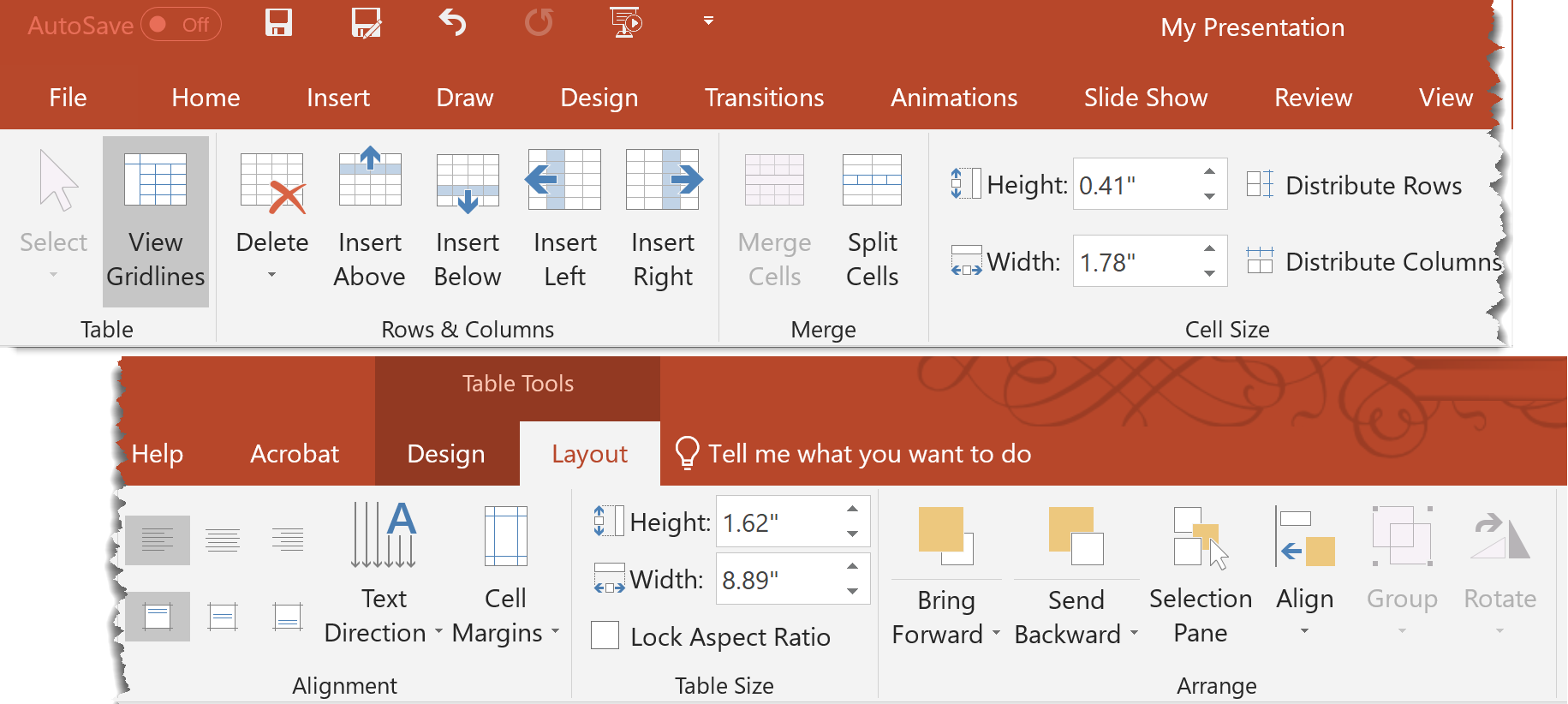Check the Lock Aspect Ratio box
The height and width of the screenshot is (704, 1568).
605,636
